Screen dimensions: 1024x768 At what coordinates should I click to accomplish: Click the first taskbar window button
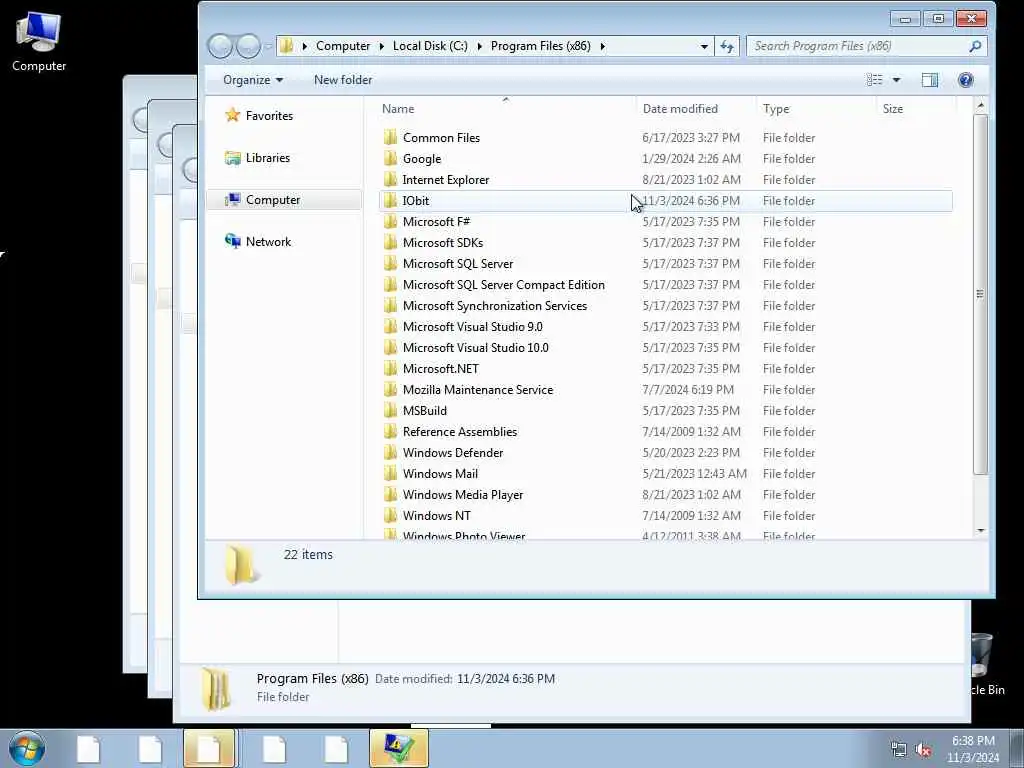88,748
